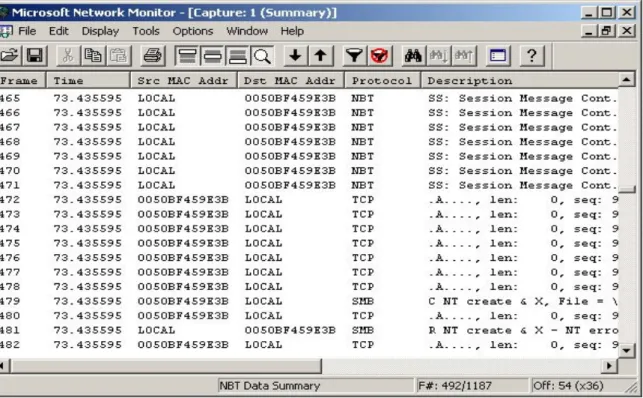Viewport: 643px width, 398px height.
Task: Click the Save floppy disk icon
Action: 35,56
